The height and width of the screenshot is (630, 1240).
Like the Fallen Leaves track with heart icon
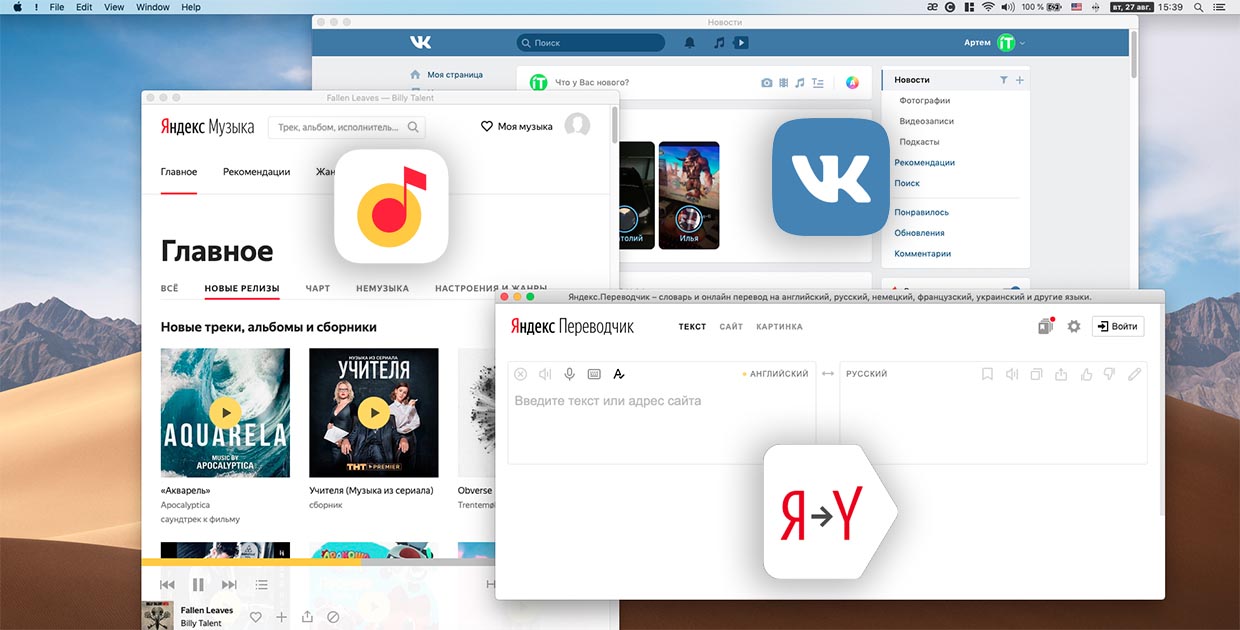tap(256, 617)
